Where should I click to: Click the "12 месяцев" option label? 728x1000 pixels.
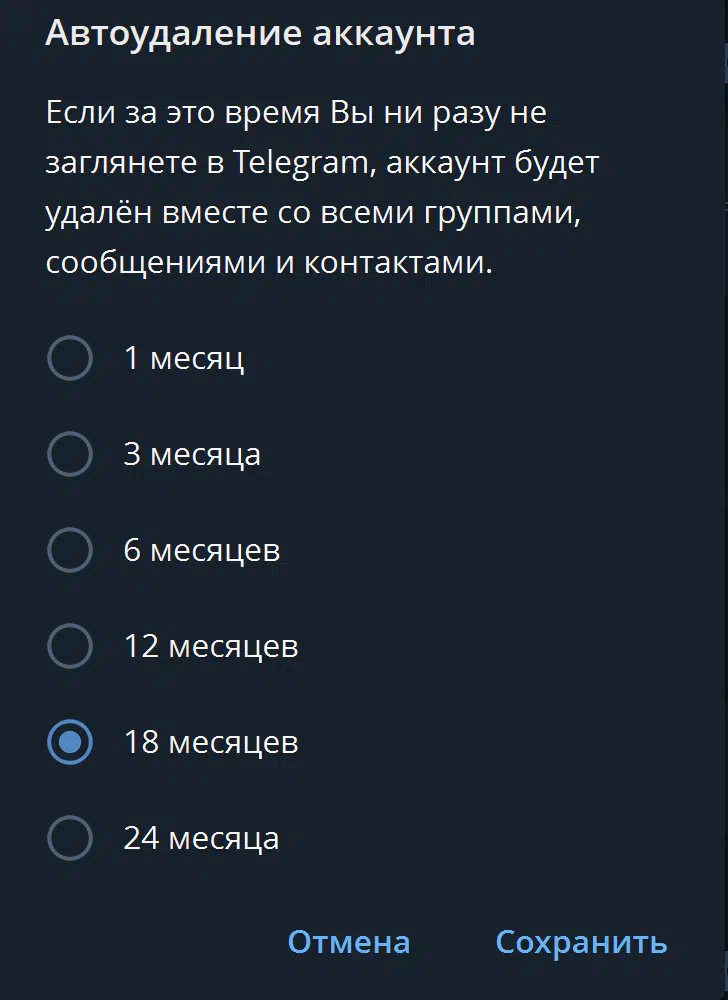211,646
